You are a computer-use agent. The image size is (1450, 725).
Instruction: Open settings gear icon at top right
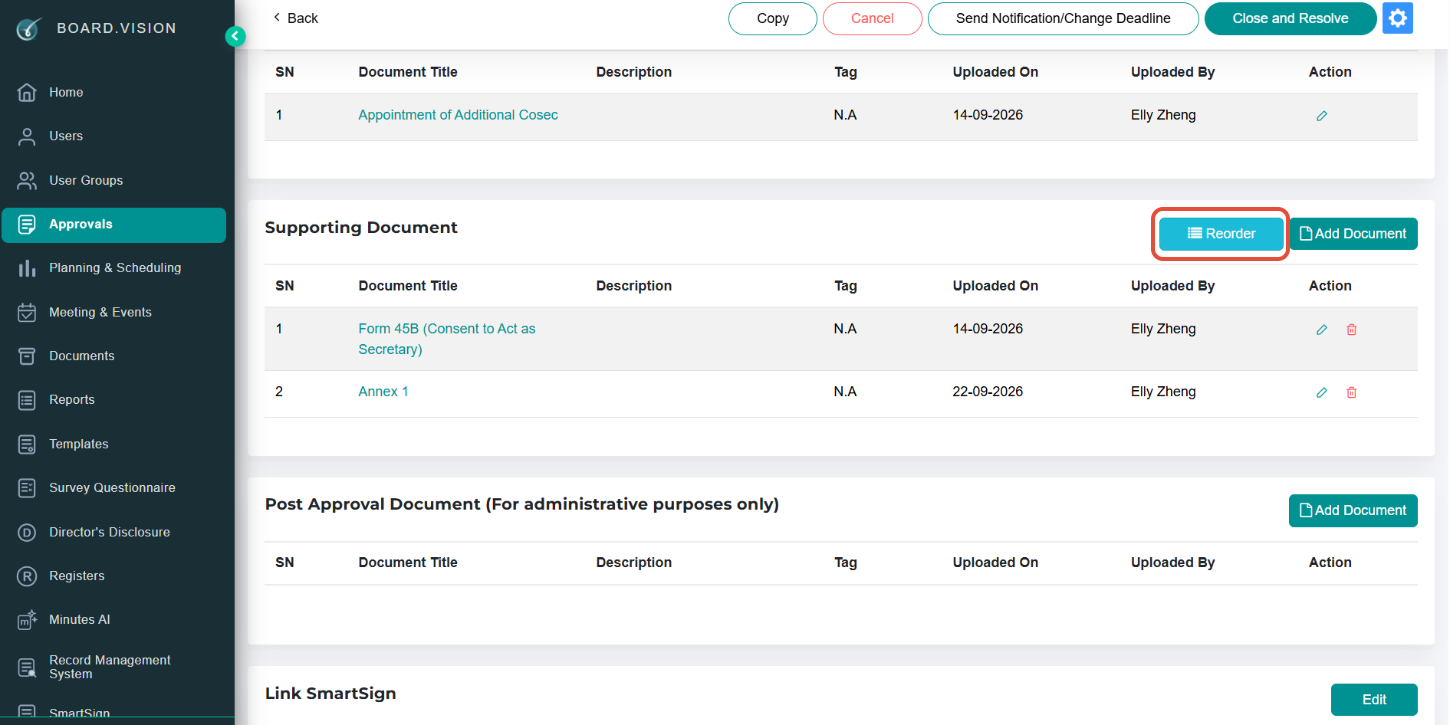pos(1397,18)
